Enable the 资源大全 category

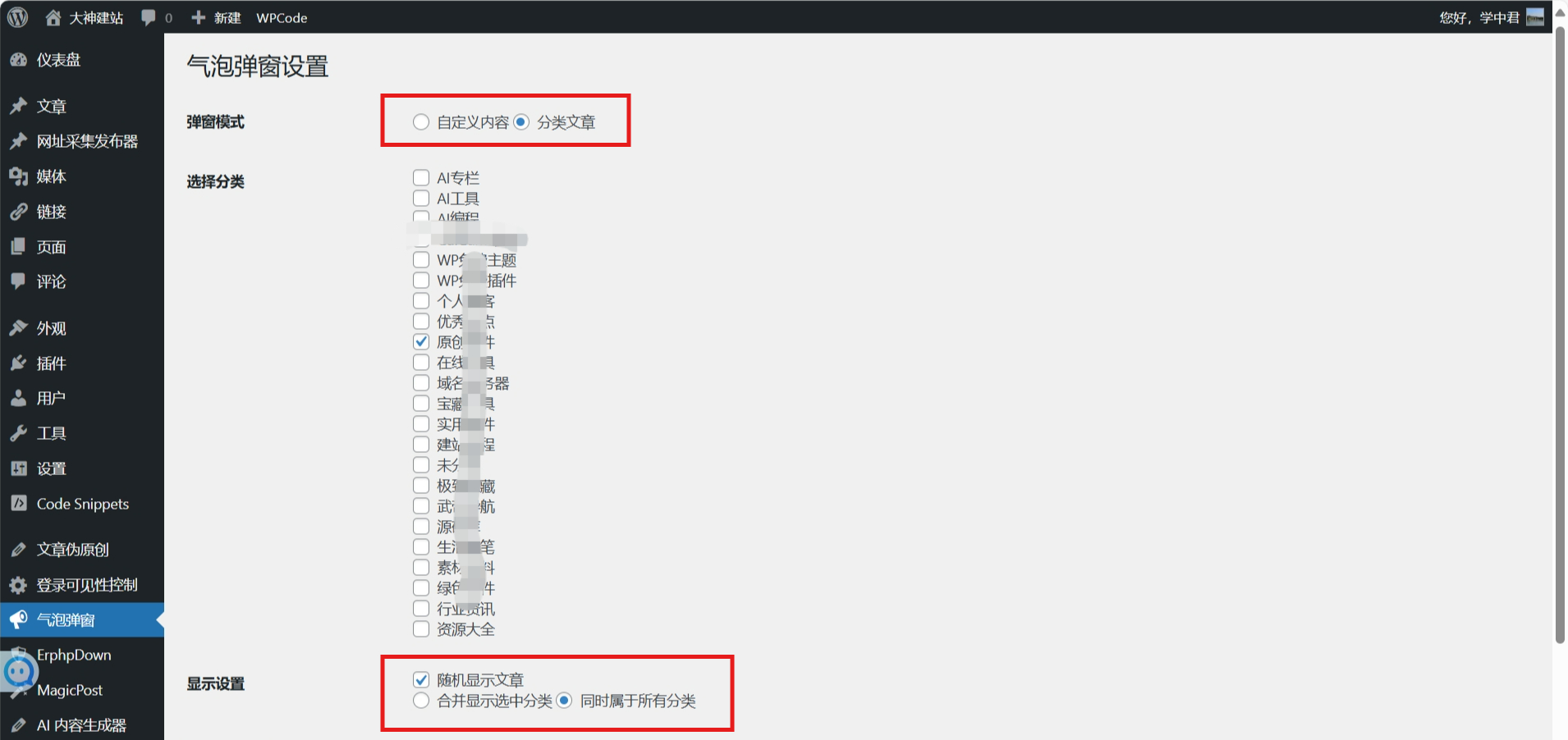[421, 628]
